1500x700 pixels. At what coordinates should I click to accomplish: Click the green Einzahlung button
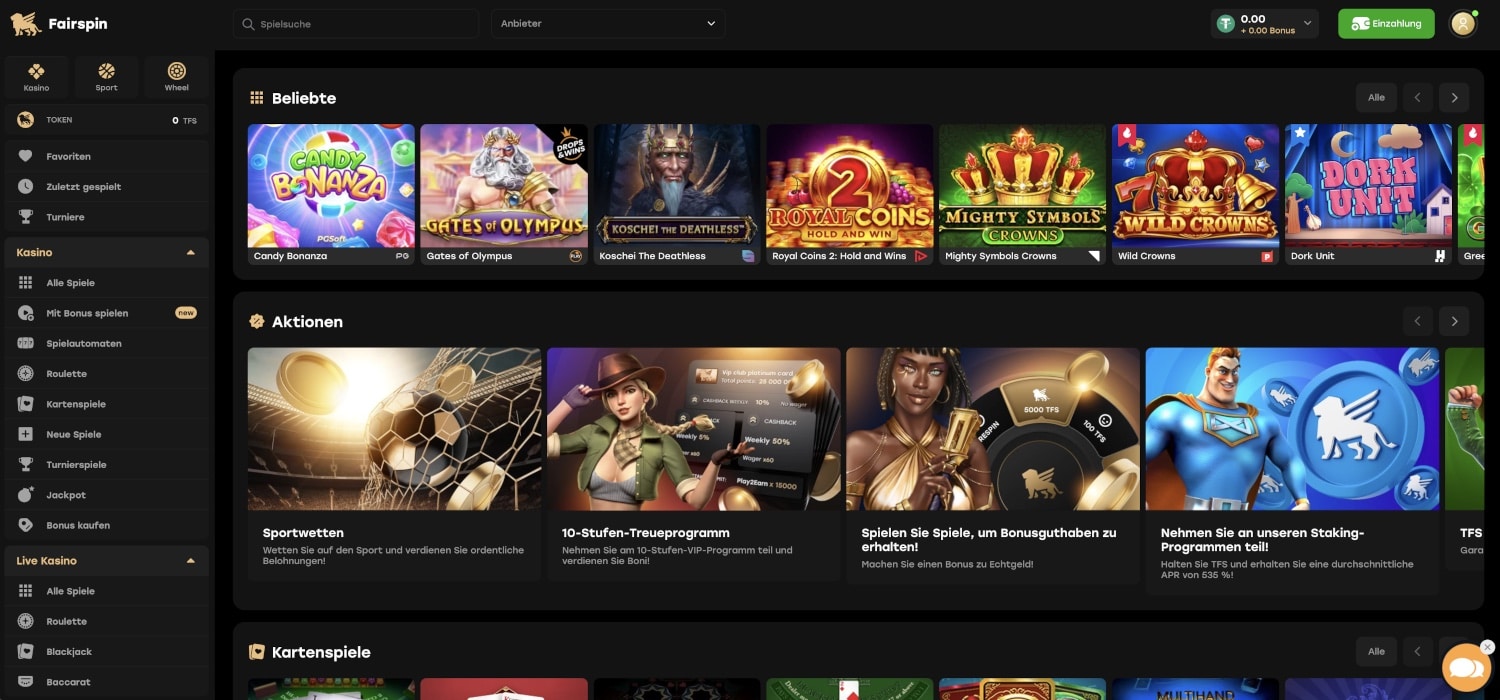coord(1386,23)
